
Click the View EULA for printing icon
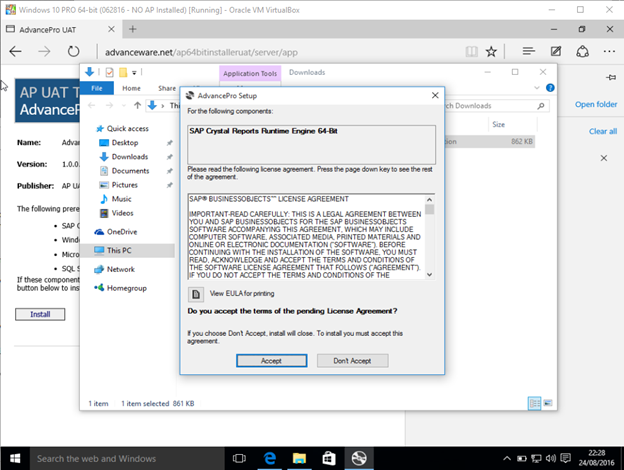197,294
